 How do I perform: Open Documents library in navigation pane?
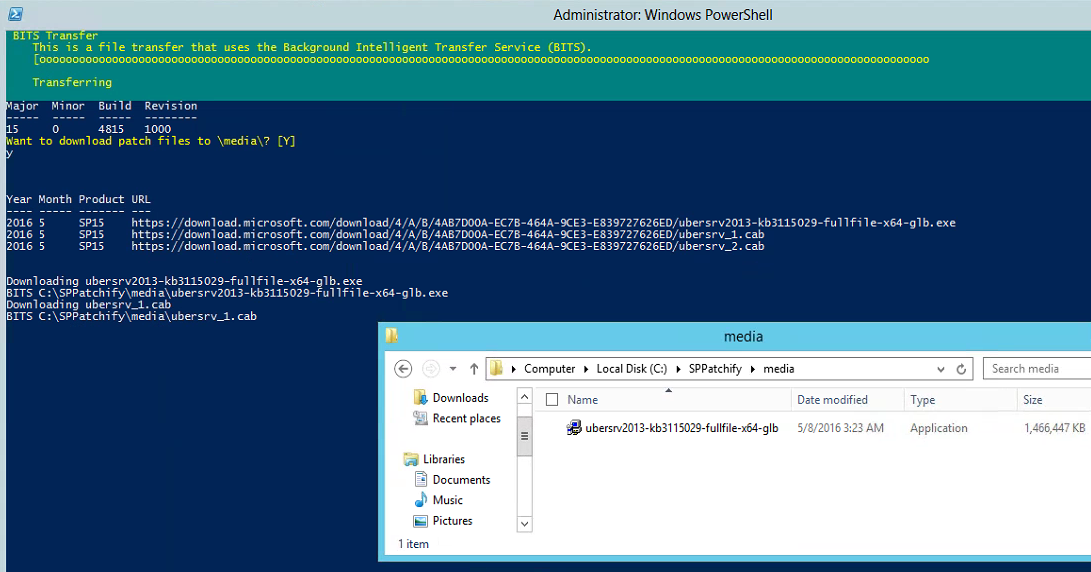[x=461, y=479]
